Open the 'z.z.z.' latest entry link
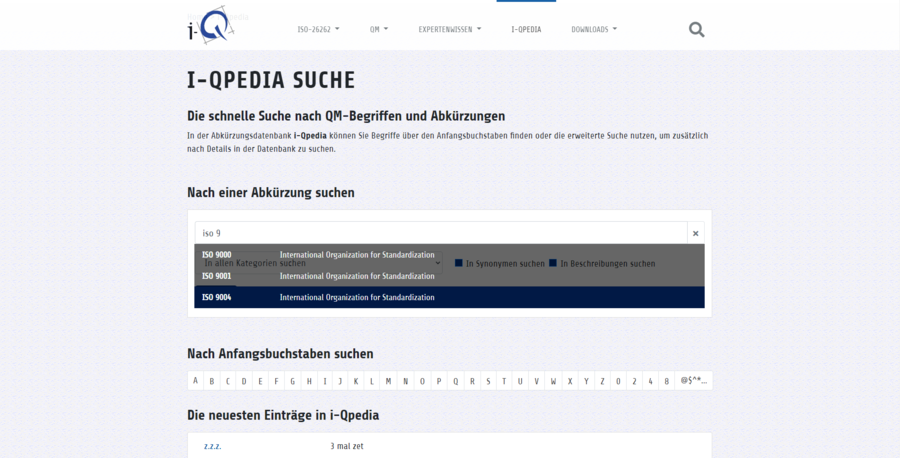Image resolution: width=900 pixels, height=458 pixels. click(212, 446)
